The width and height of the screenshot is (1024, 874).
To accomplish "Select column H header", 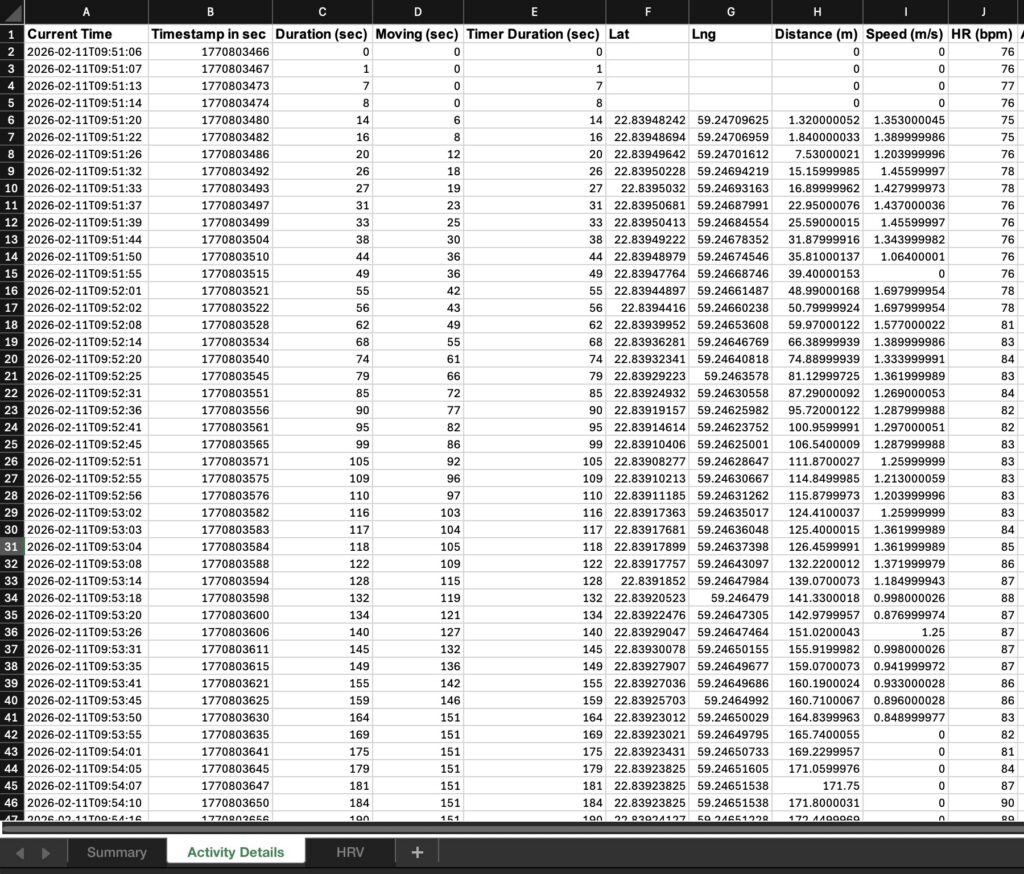I will pos(817,12).
